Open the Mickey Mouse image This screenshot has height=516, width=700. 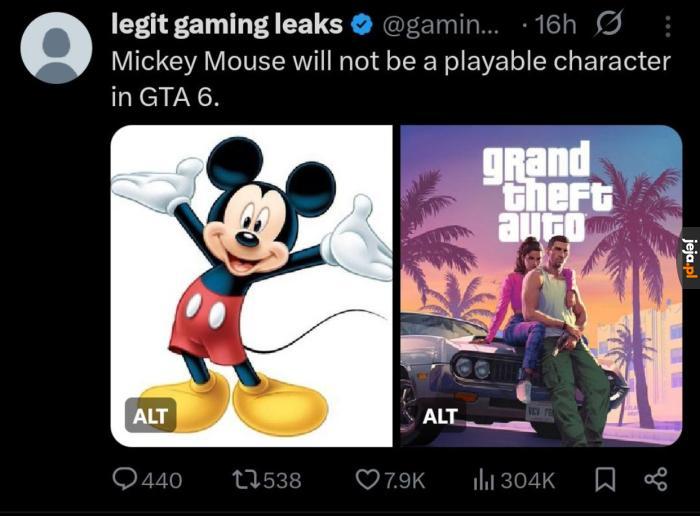point(251,286)
